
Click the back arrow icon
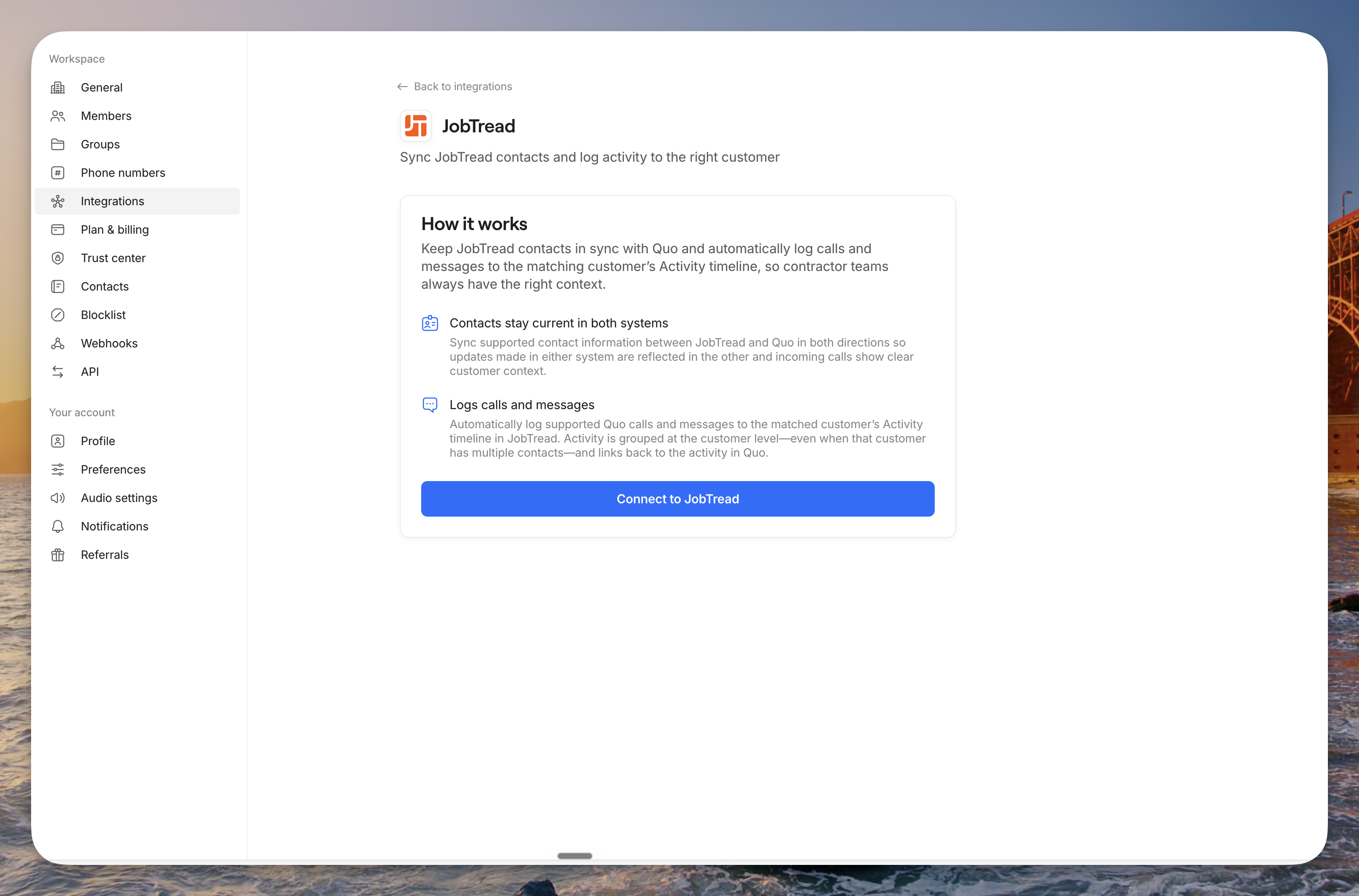(x=403, y=87)
